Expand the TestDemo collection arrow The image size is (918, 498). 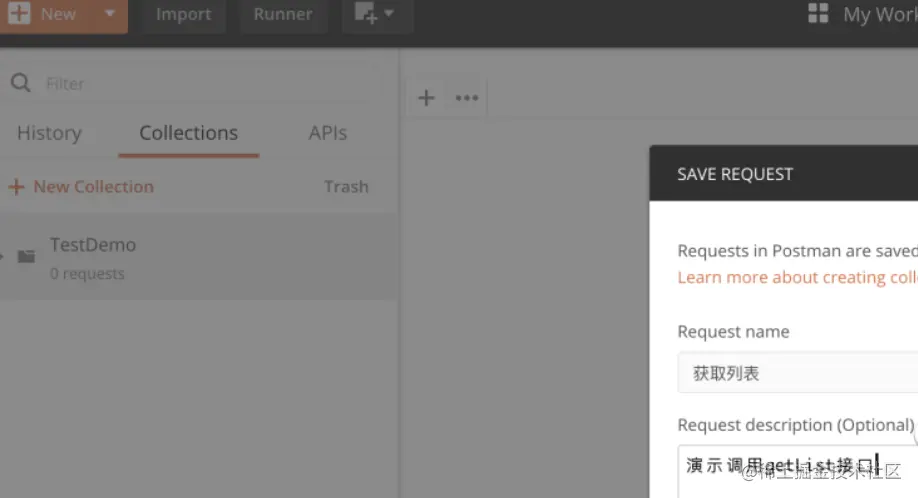click(x=2, y=256)
